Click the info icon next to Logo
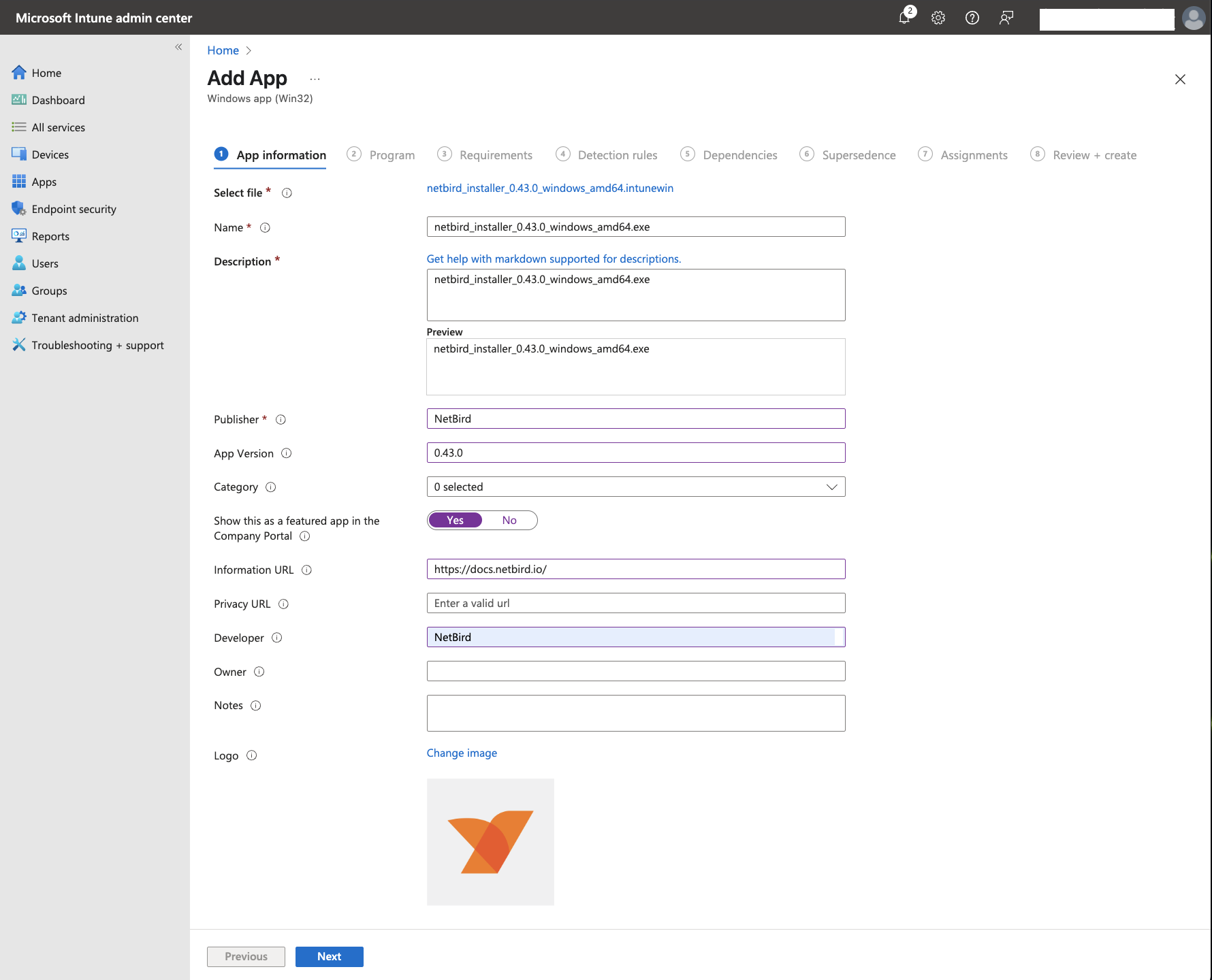The width and height of the screenshot is (1212, 980). (251, 755)
